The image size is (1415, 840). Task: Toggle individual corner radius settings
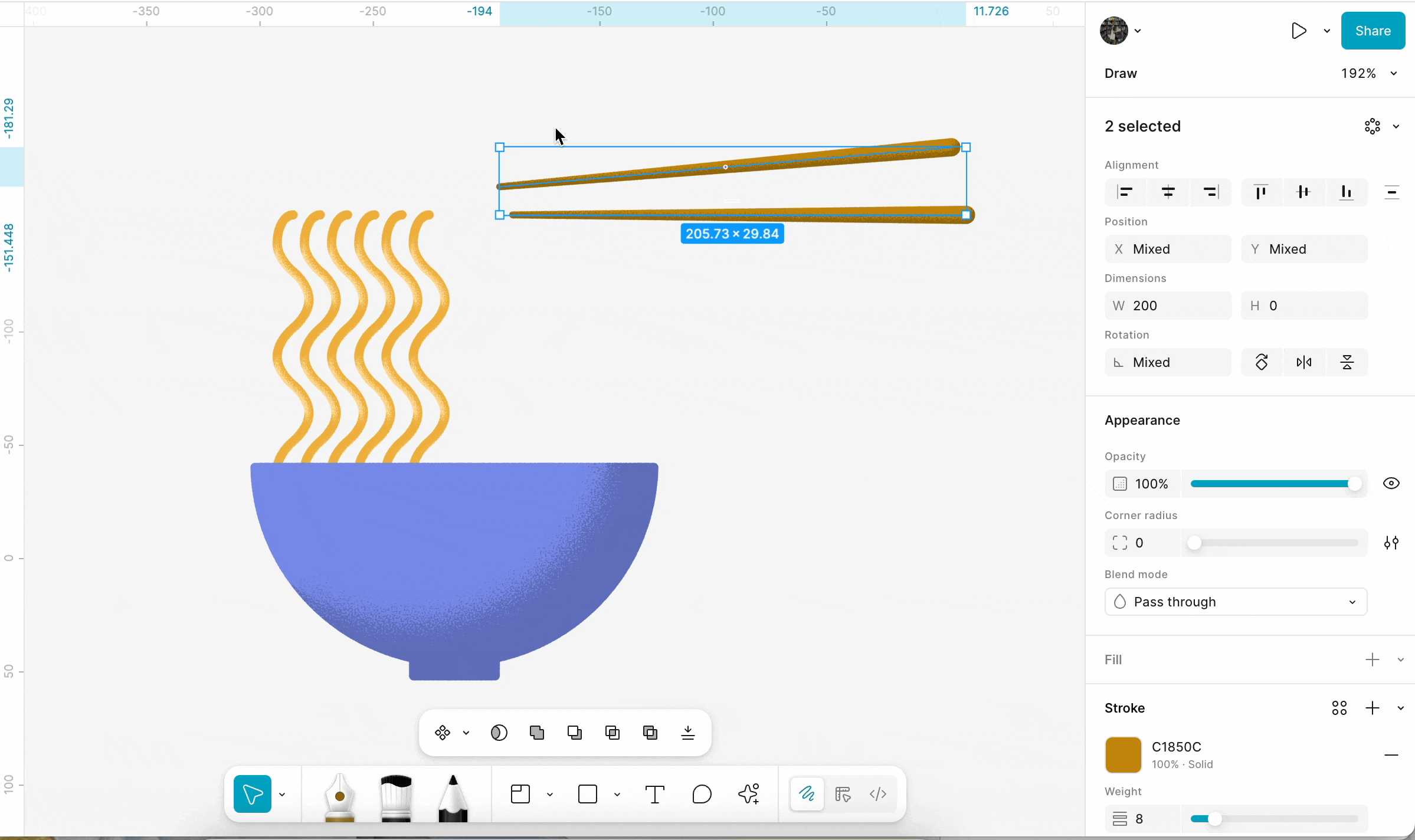[1391, 543]
